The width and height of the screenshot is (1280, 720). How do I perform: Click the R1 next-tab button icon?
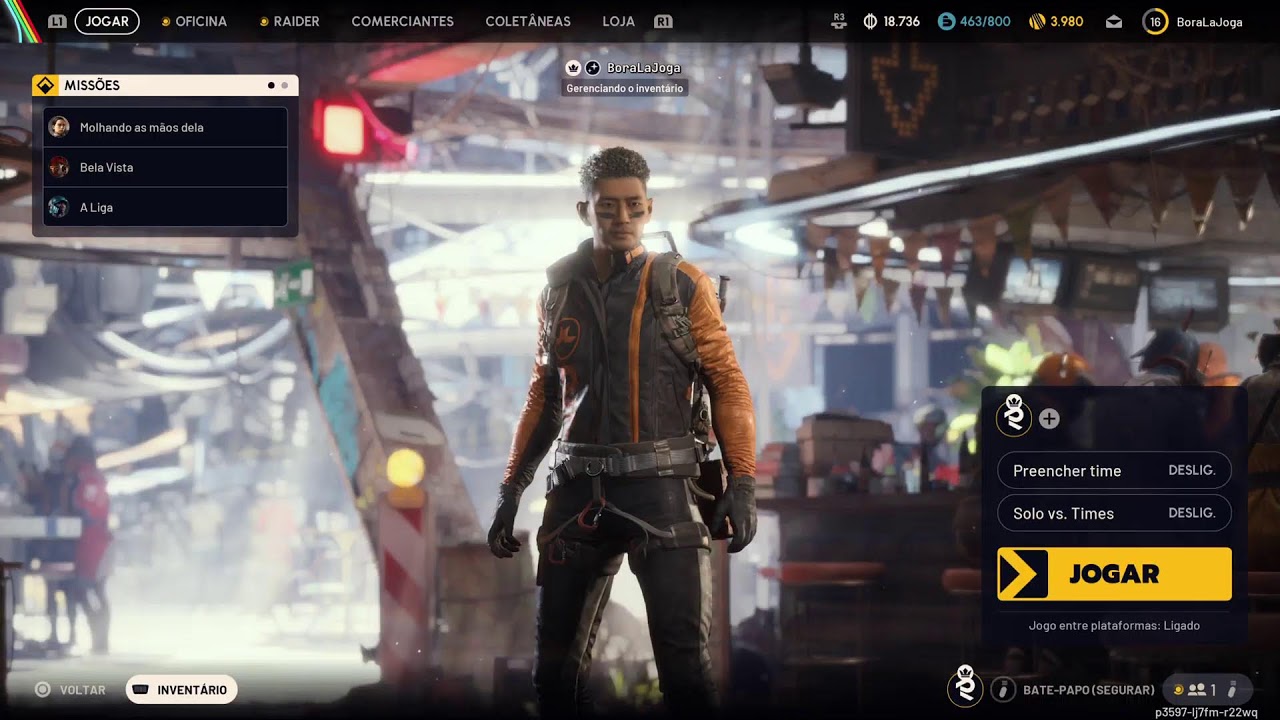click(662, 21)
